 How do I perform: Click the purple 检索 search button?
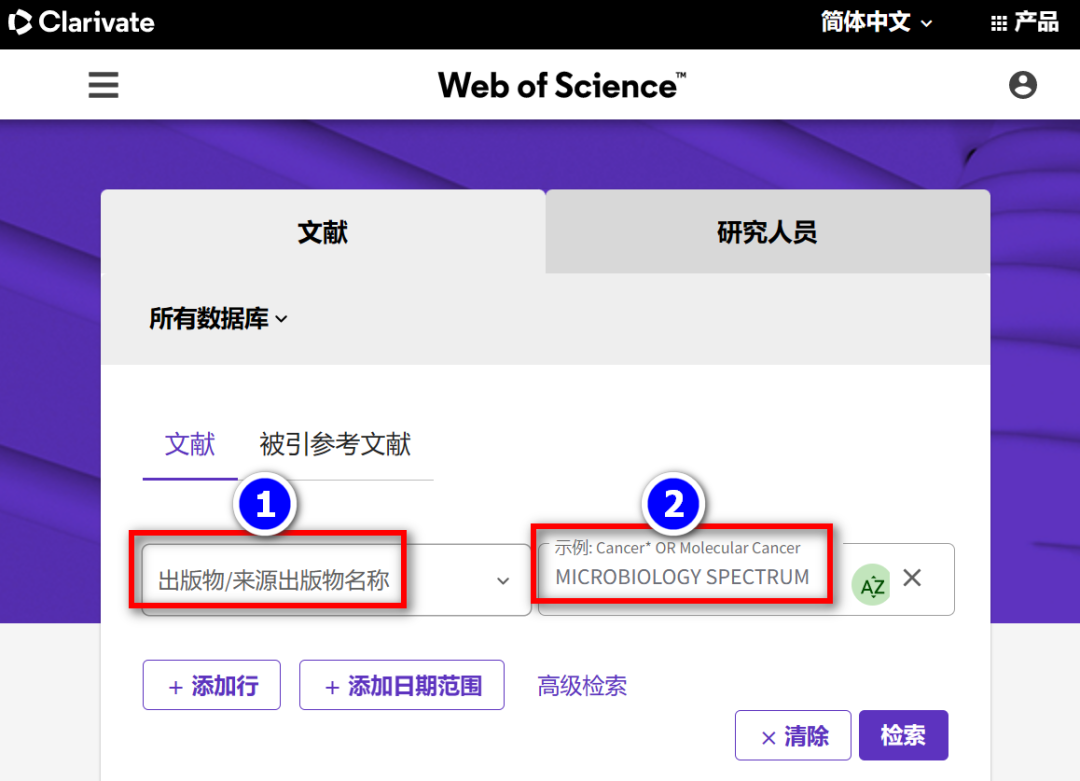903,736
